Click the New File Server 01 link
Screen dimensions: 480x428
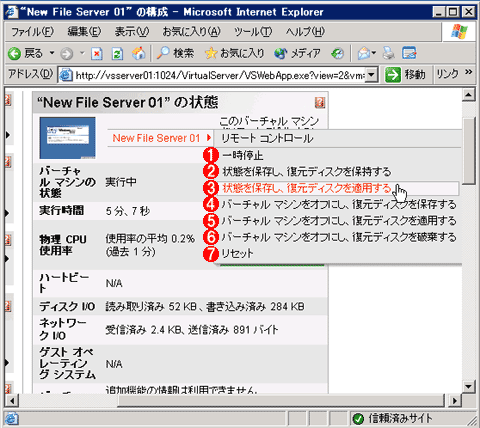coord(156,138)
